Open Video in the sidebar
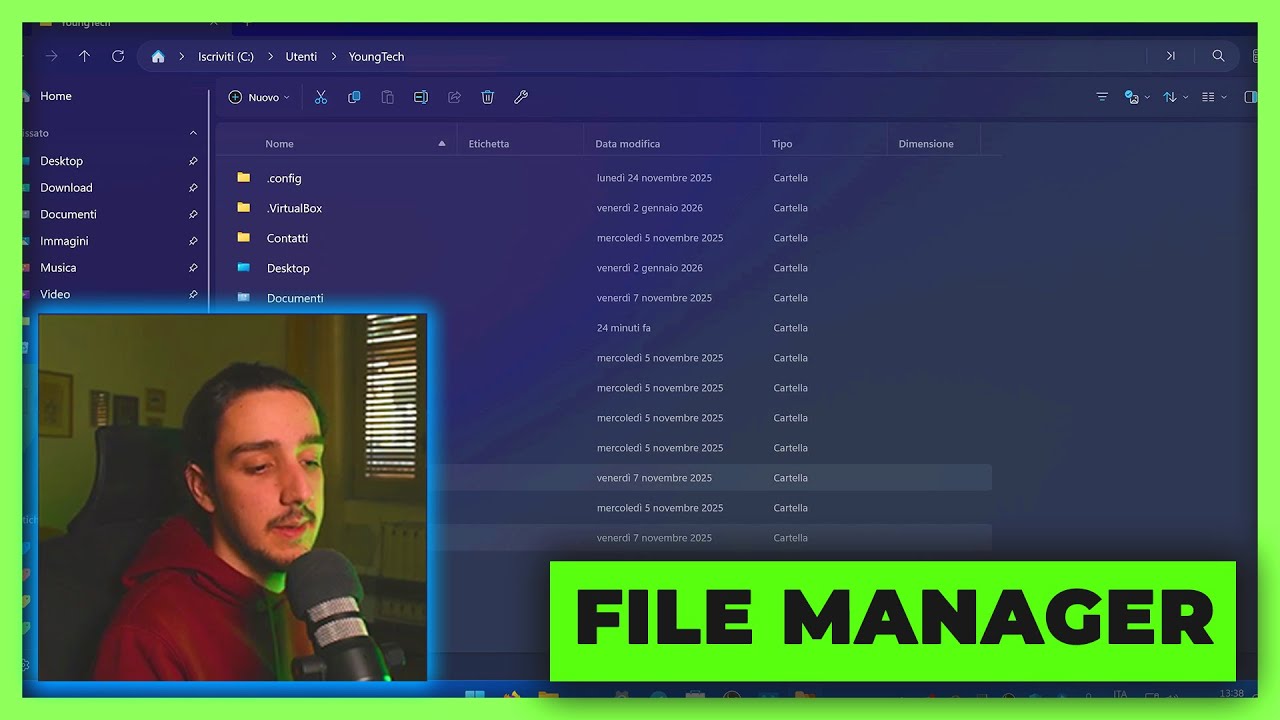 tap(55, 294)
